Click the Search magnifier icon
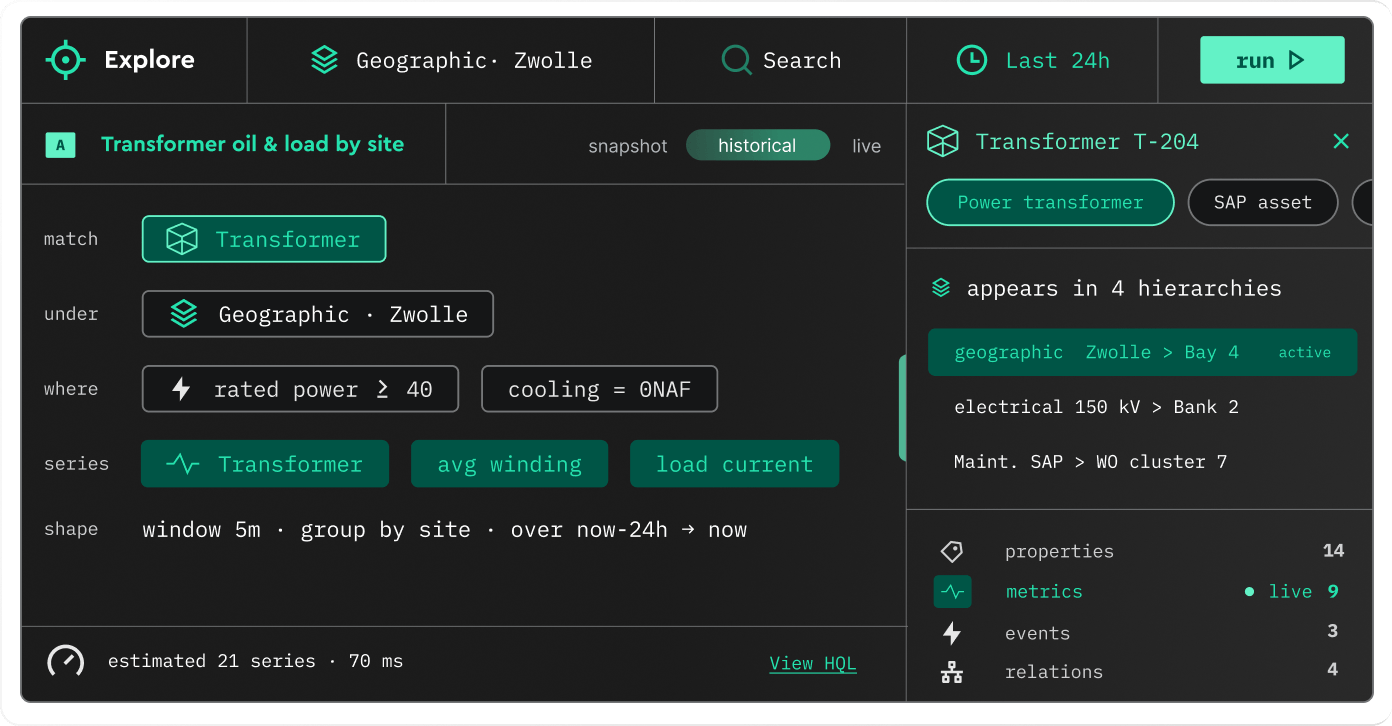The width and height of the screenshot is (1392, 726). coord(737,60)
